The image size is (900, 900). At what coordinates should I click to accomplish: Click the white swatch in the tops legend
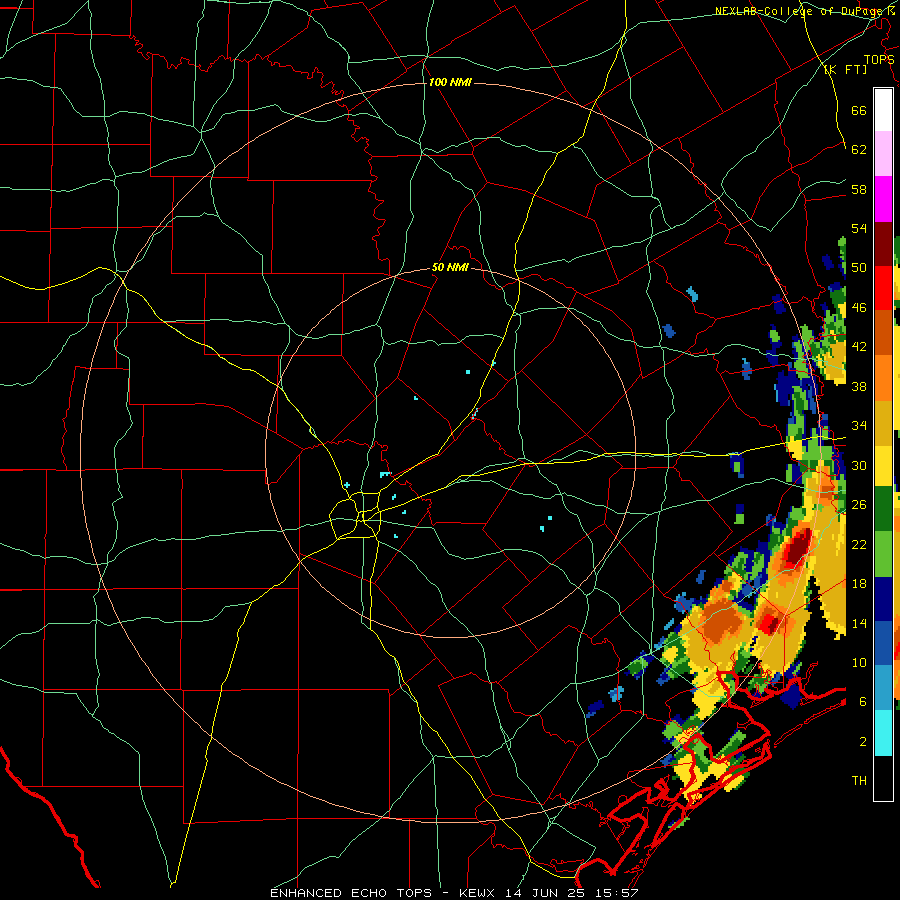[883, 110]
